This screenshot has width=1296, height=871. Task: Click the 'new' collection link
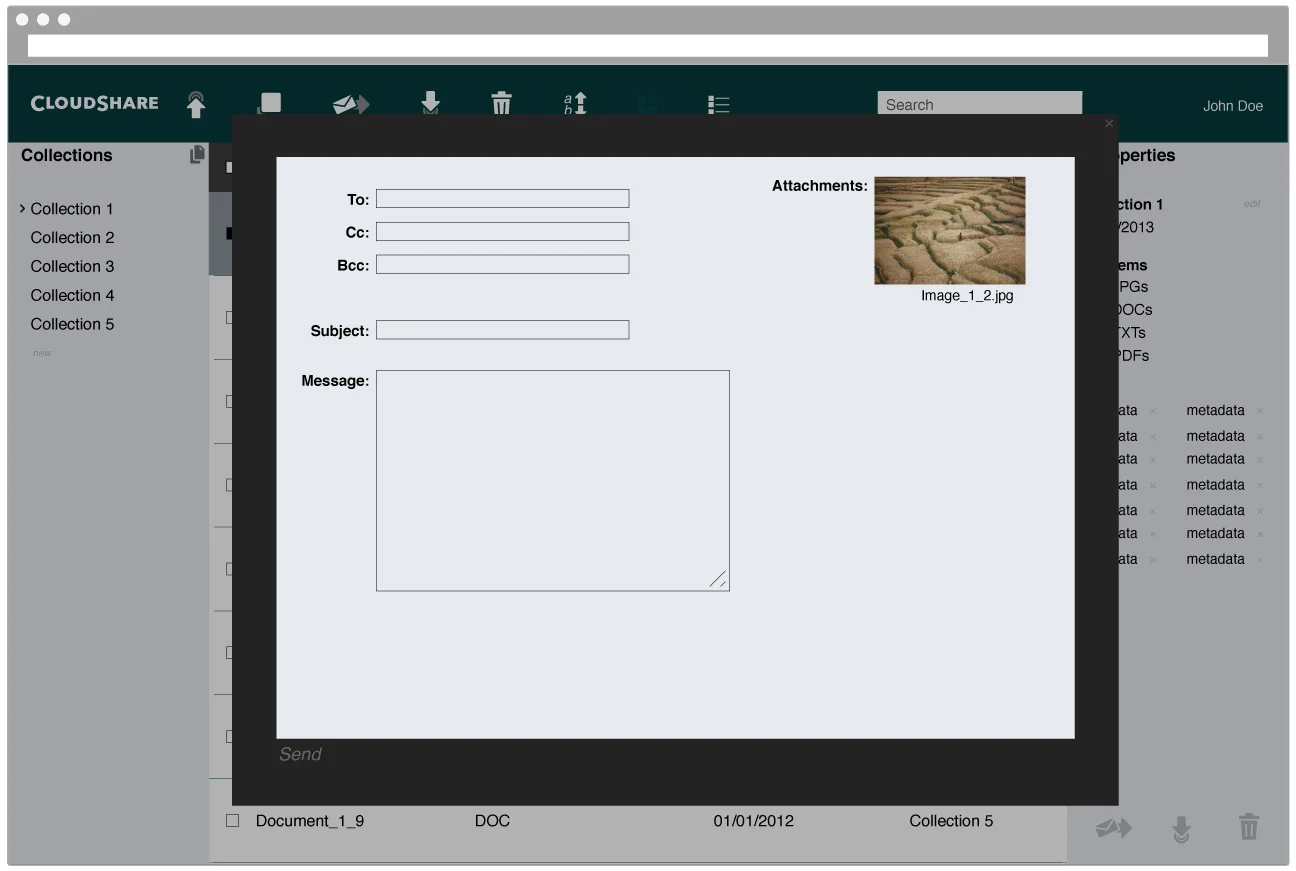click(x=41, y=353)
